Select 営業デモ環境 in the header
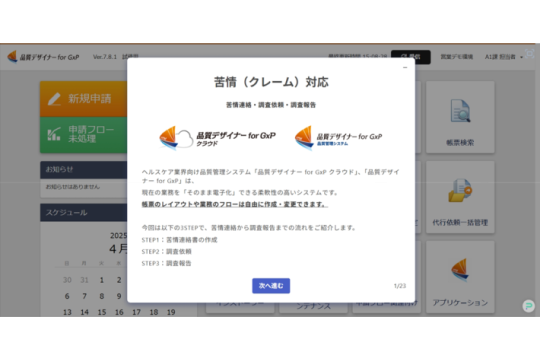Screen dimensions: 540x360 pos(457,57)
